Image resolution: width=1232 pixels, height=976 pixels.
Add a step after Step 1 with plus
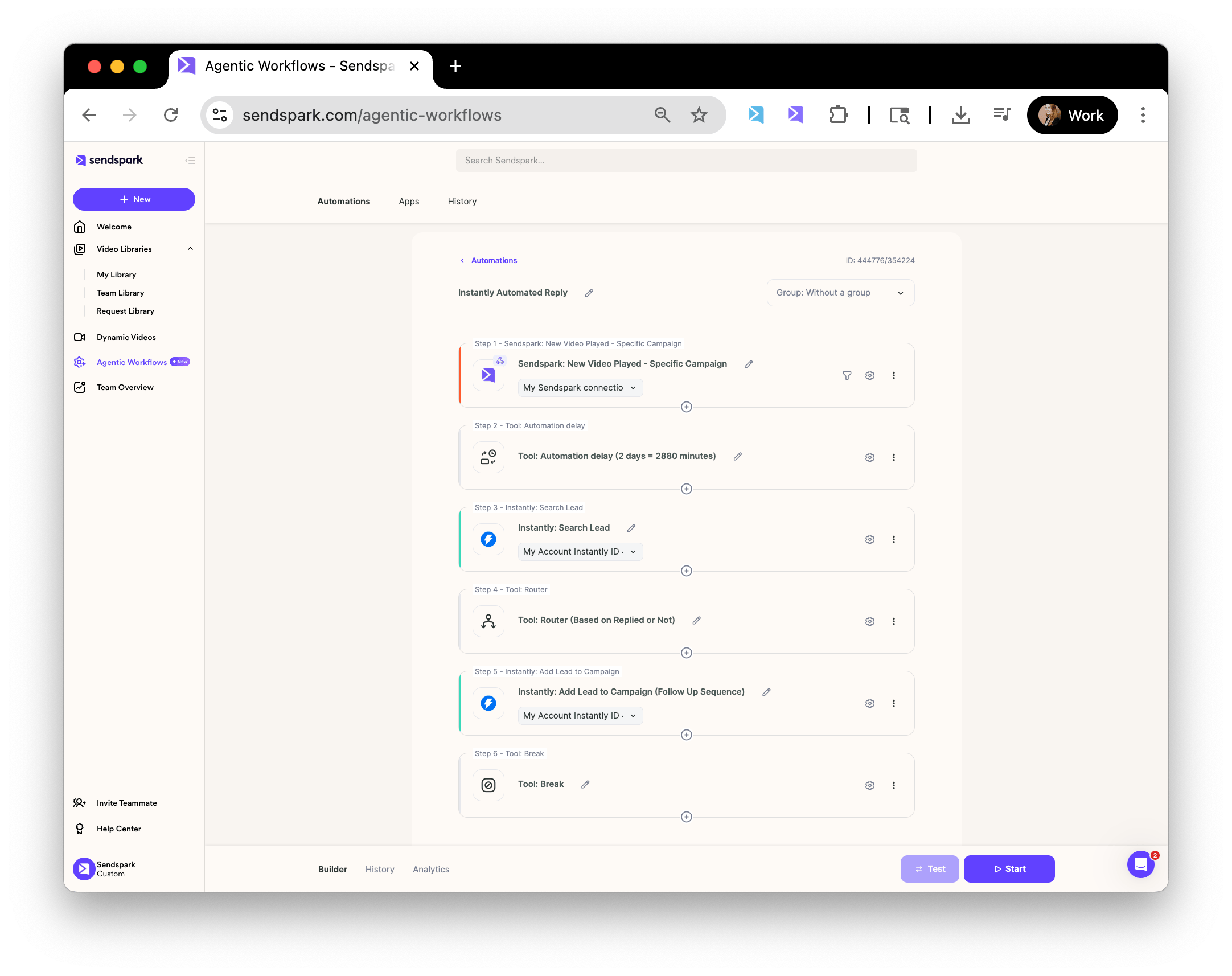click(686, 407)
